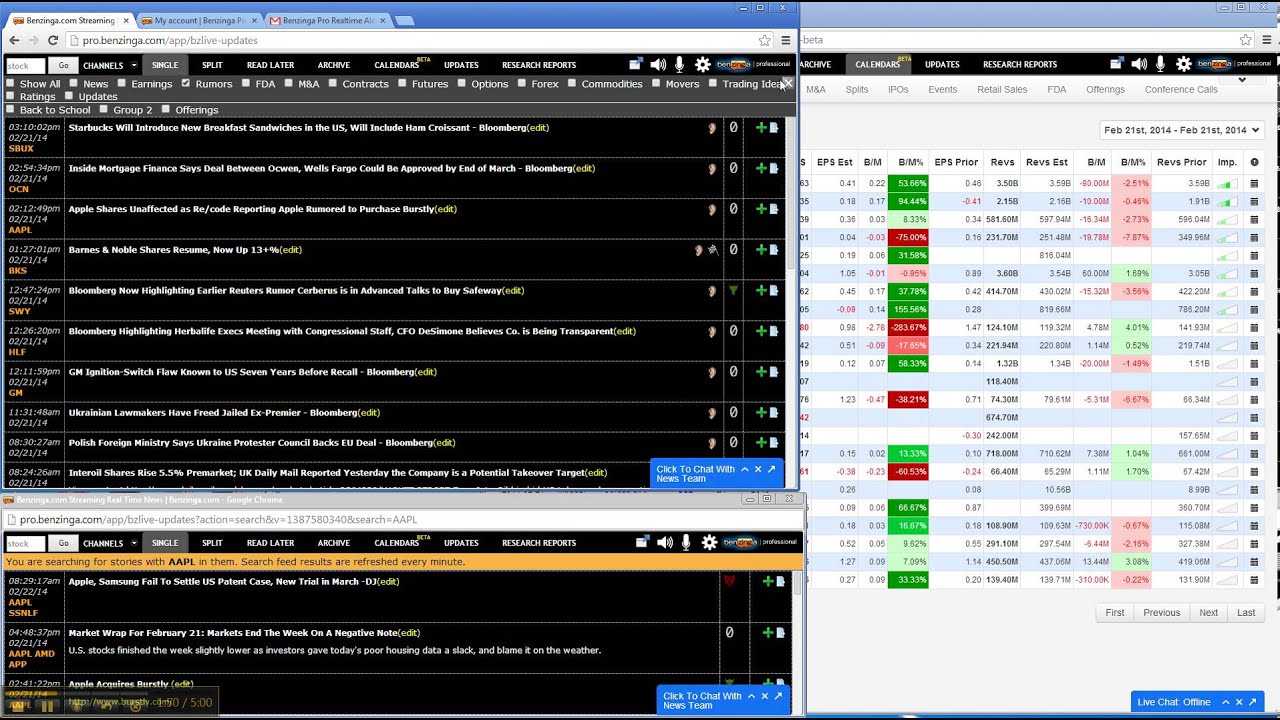Screen dimensions: 1280x720
Task: Click the Previous pagination button
Action: 1161,612
